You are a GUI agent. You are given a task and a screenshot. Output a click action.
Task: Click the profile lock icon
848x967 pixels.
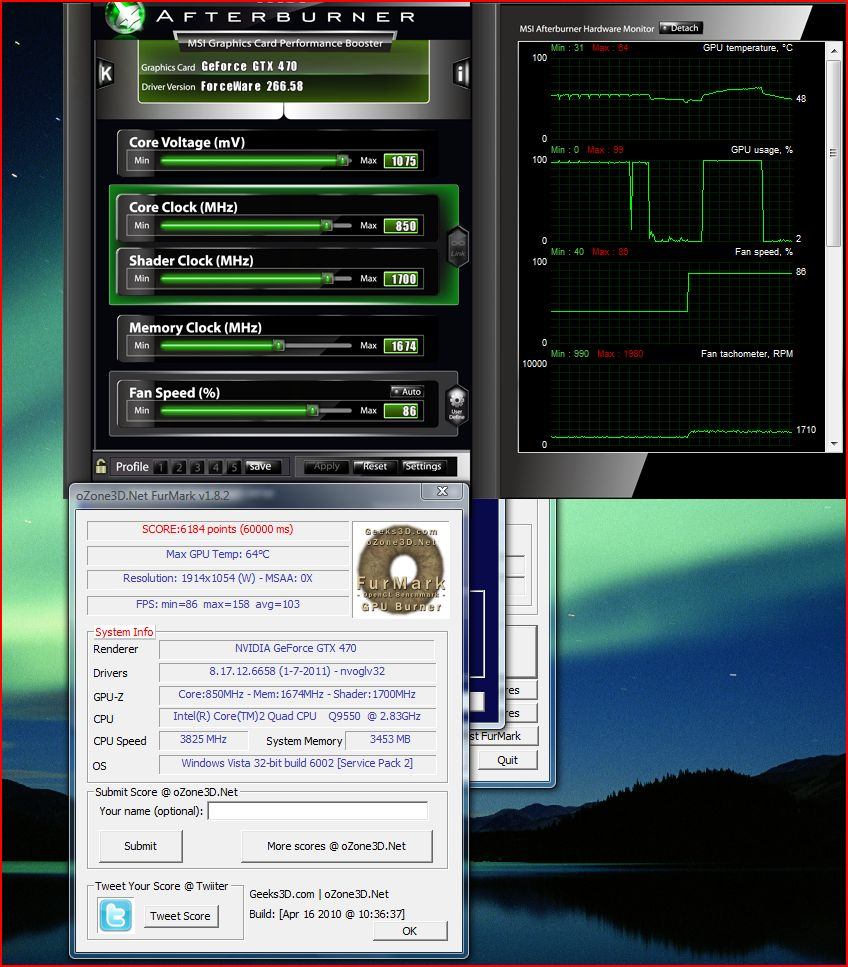101,466
